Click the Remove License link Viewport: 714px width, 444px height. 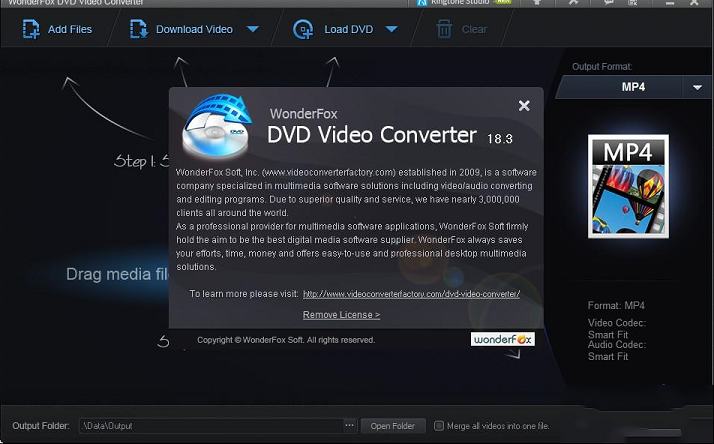tap(341, 315)
